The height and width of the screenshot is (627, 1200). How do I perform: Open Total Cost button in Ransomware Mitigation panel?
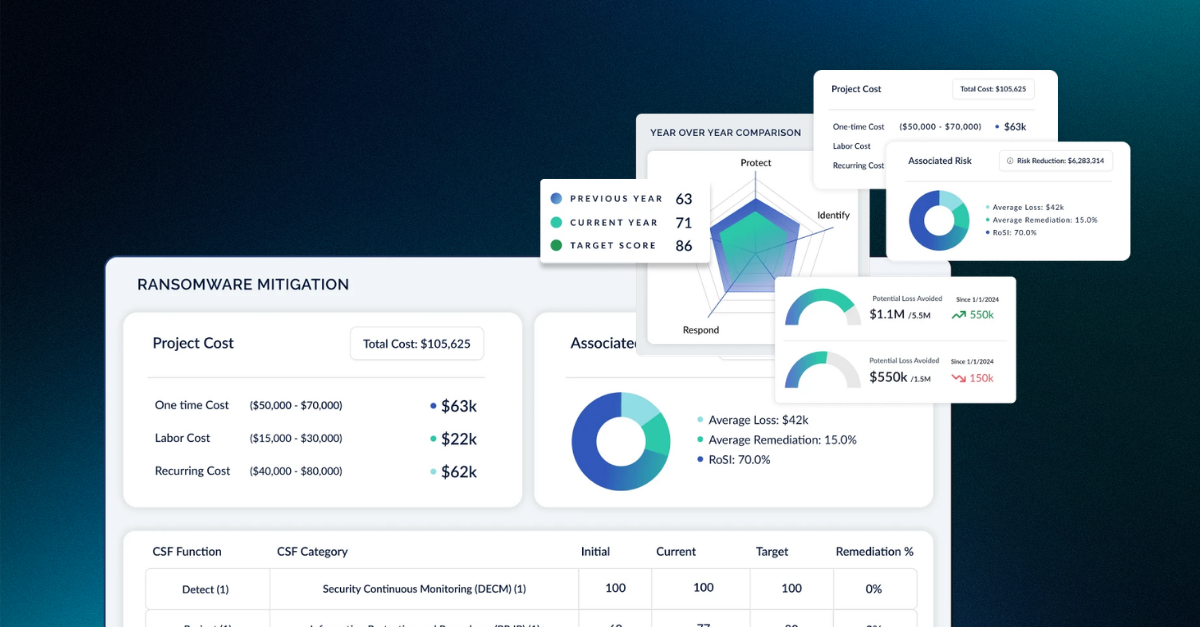417,343
